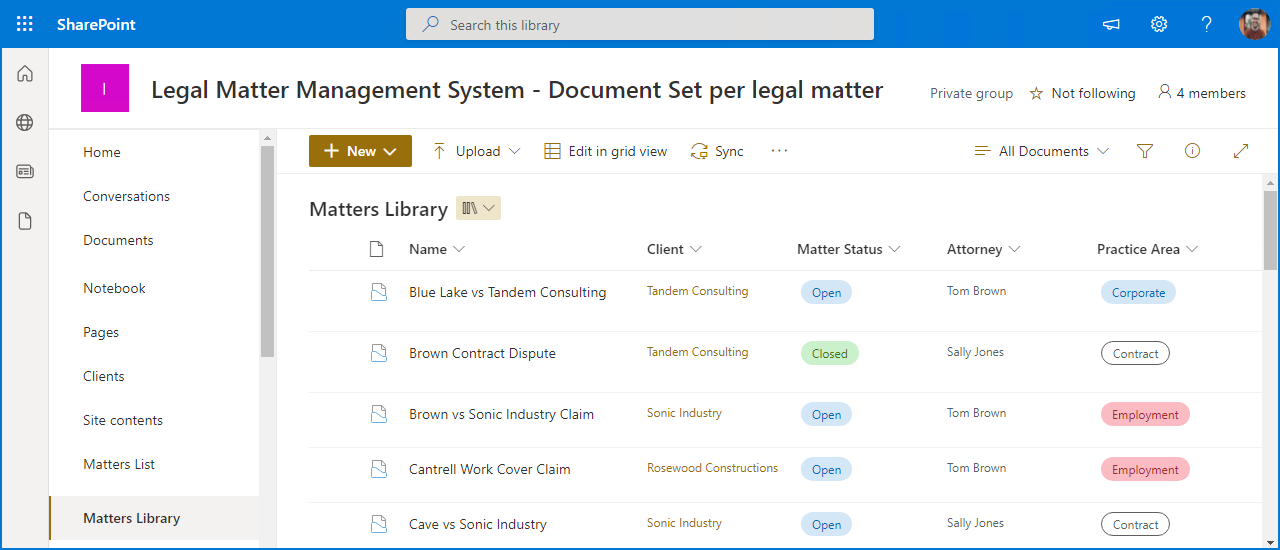
Task: Click document set icon for Cantrell Work Cover Claim
Action: pyautogui.click(x=378, y=469)
